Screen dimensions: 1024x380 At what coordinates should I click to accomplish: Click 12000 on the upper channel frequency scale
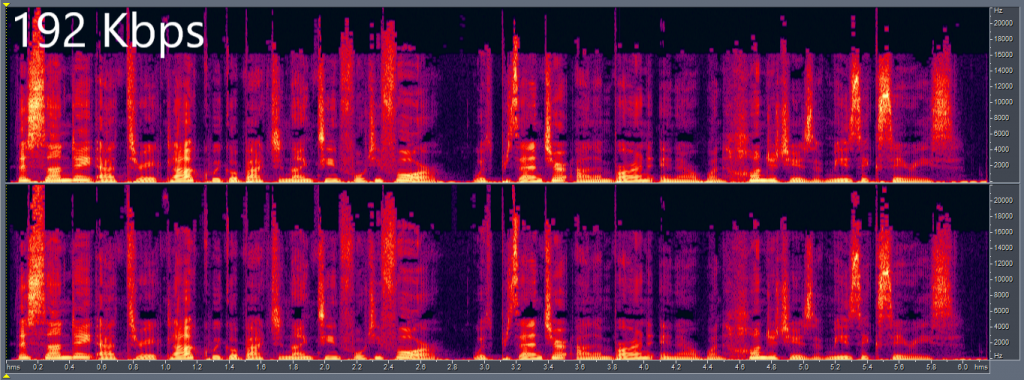tap(1002, 86)
